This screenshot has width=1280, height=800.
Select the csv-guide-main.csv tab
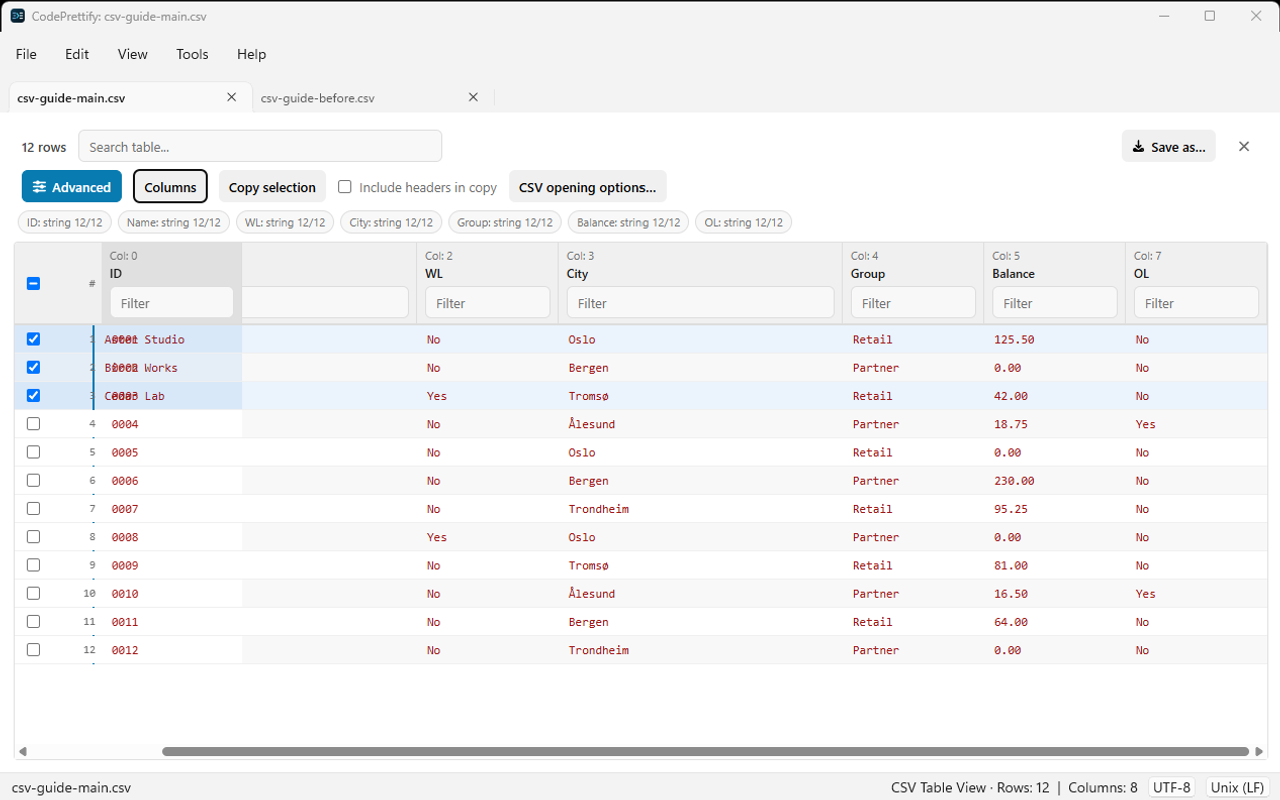[71, 98]
